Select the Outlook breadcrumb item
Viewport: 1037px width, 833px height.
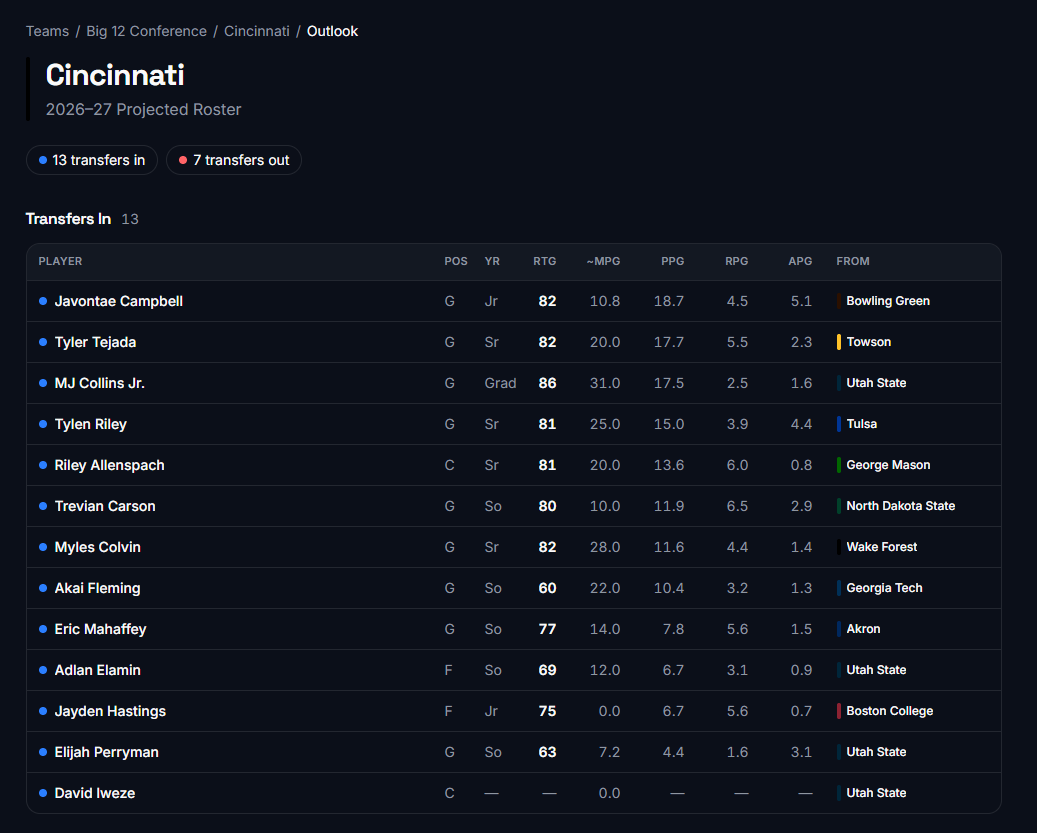click(332, 31)
